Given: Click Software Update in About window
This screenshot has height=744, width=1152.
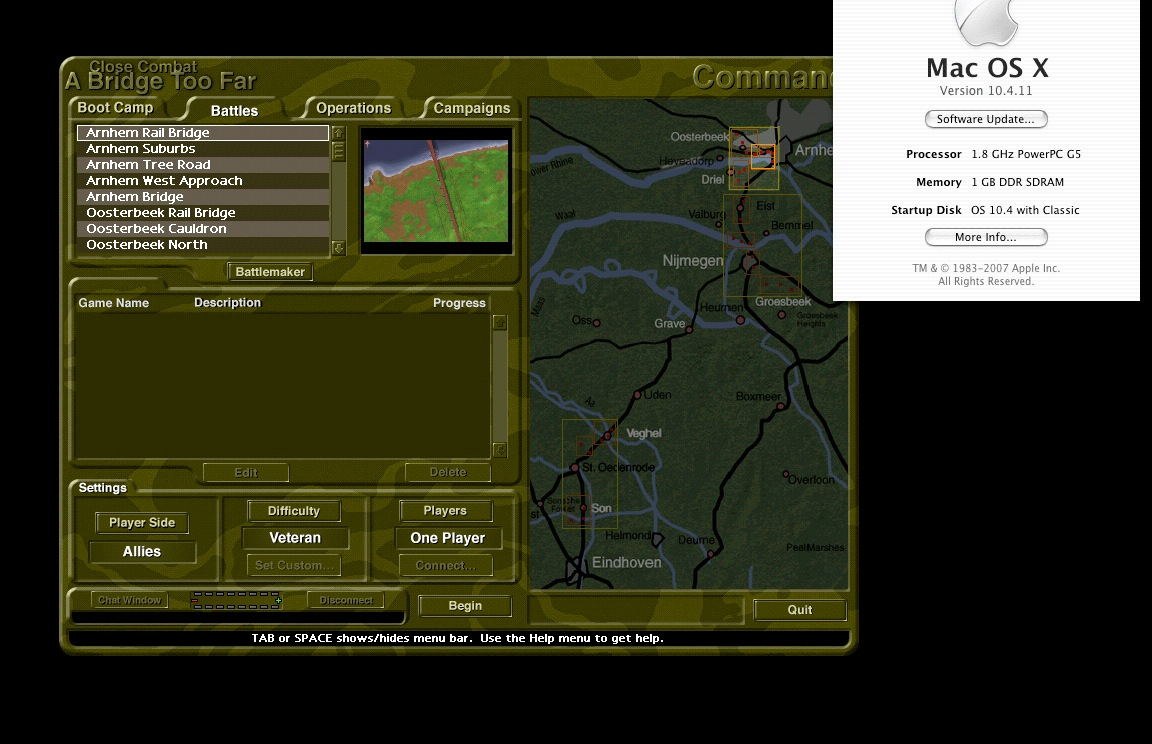Looking at the screenshot, I should pyautogui.click(x=986, y=119).
